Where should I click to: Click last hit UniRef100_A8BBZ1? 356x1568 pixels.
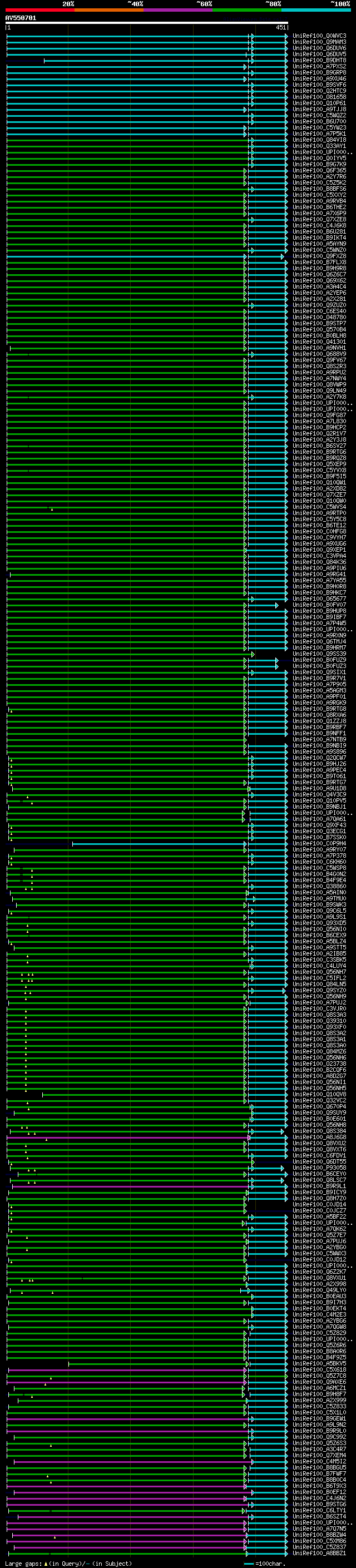pos(319,1553)
